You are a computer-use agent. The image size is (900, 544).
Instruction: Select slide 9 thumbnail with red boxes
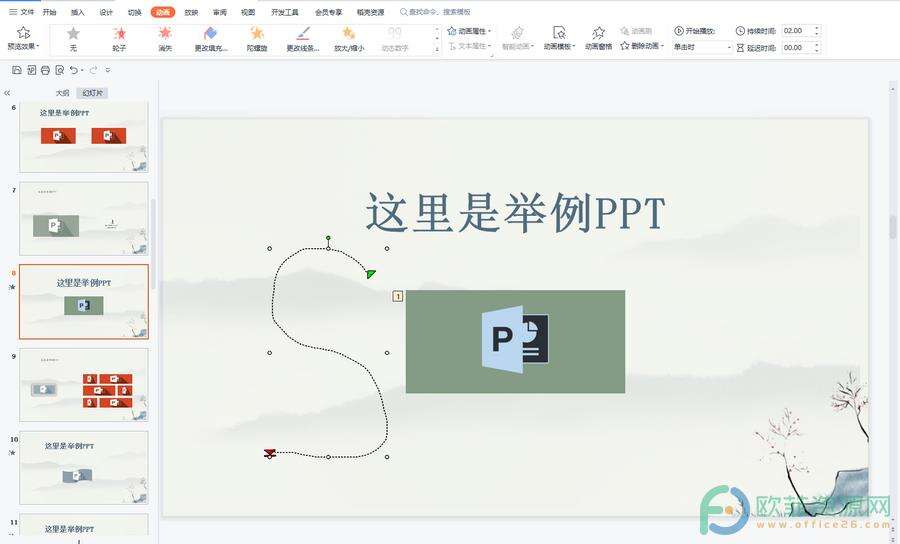84,385
